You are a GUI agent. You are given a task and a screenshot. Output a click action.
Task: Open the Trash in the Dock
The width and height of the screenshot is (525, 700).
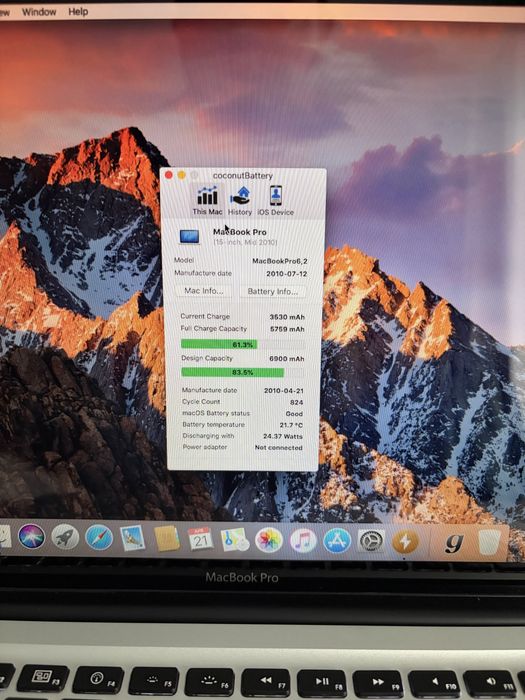click(490, 542)
